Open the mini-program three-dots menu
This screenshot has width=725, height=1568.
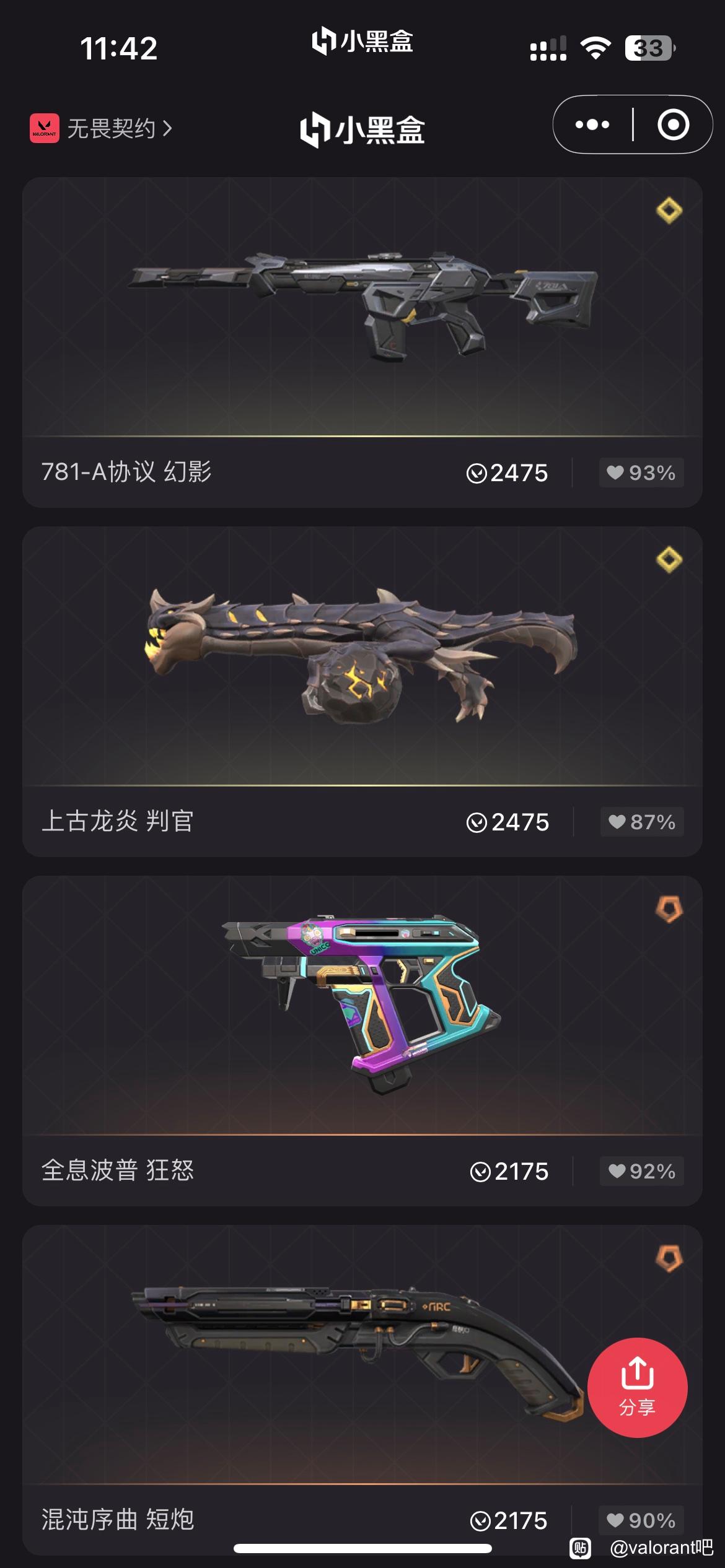point(592,124)
